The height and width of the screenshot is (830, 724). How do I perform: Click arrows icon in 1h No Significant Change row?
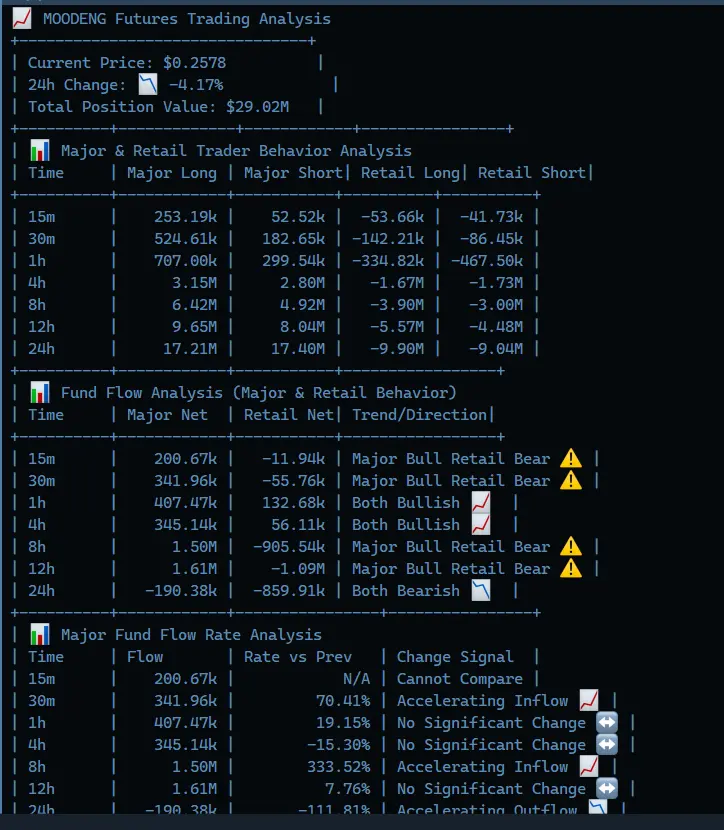tap(607, 723)
